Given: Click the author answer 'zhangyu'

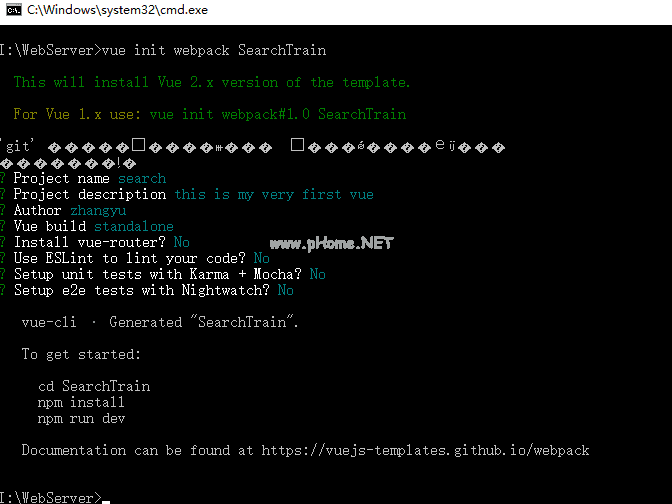Looking at the screenshot, I should (x=98, y=210).
